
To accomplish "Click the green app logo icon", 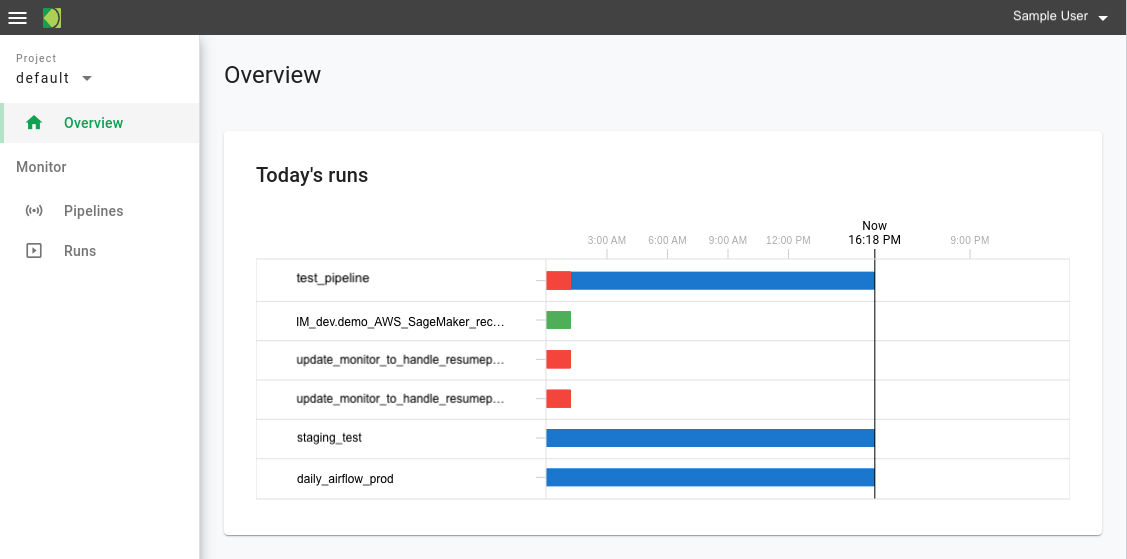I will tap(52, 18).
